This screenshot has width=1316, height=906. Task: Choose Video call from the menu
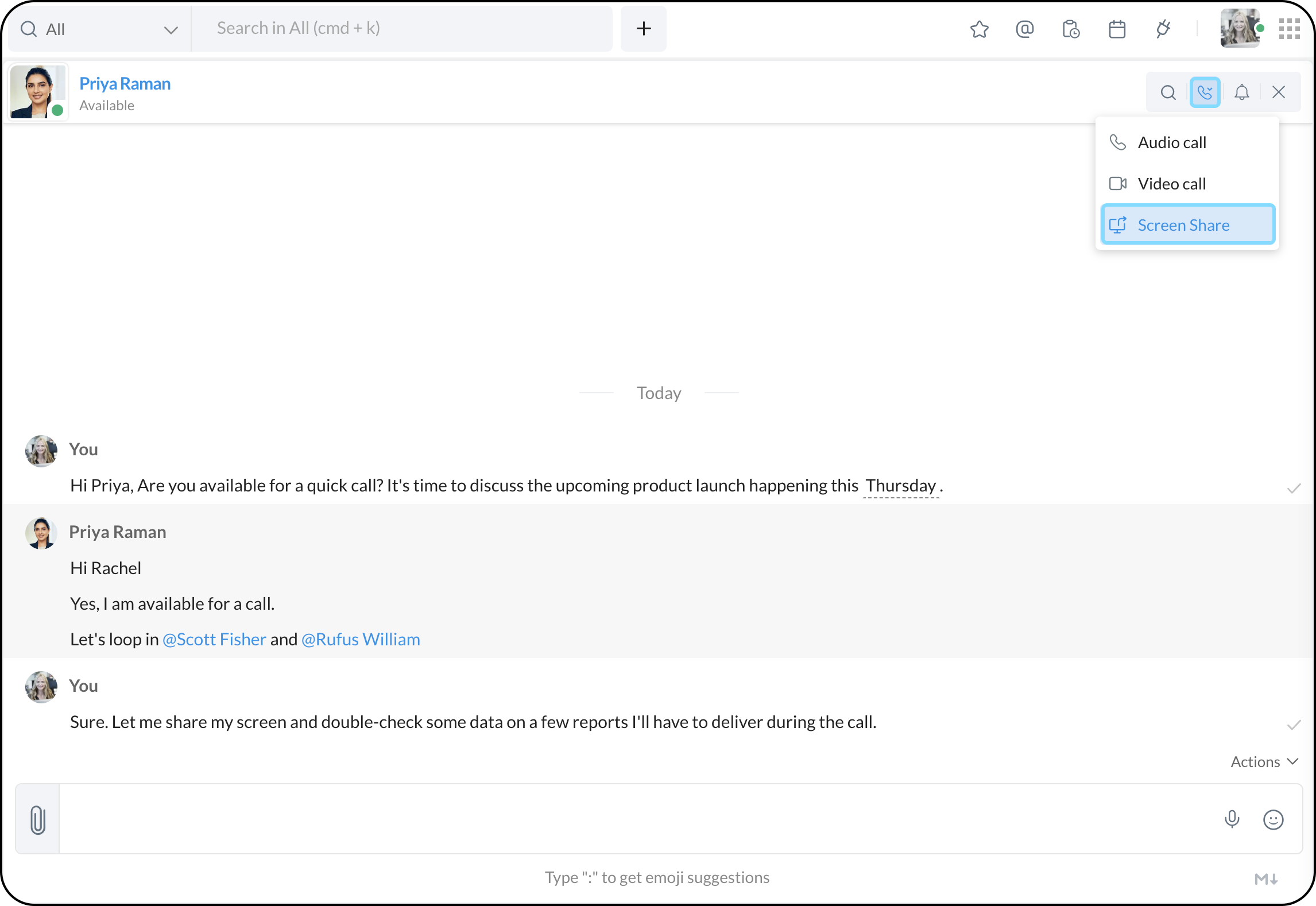pos(1171,184)
